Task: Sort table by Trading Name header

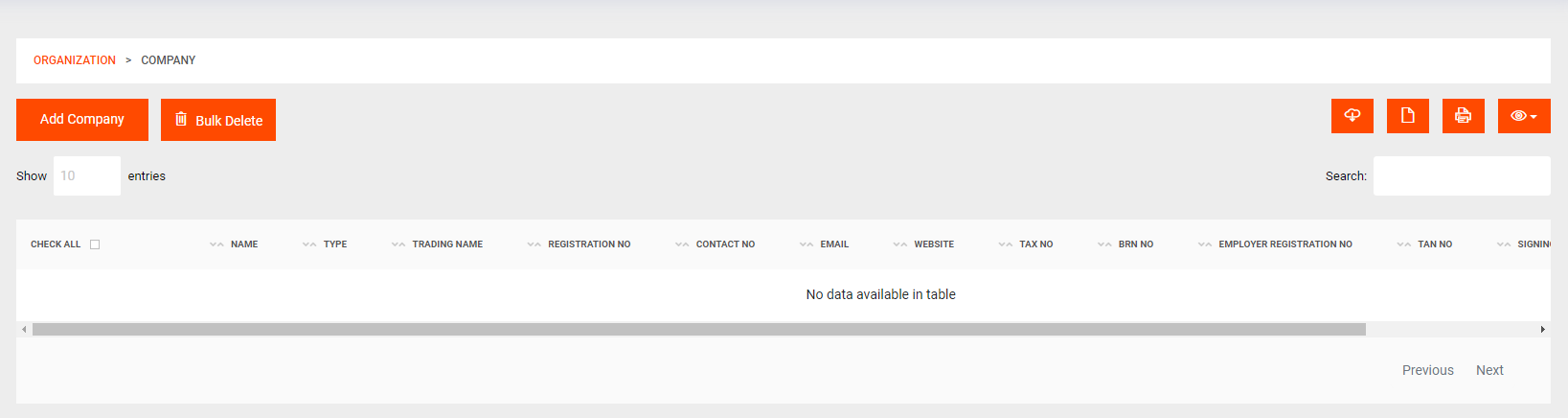Action: 446,244
